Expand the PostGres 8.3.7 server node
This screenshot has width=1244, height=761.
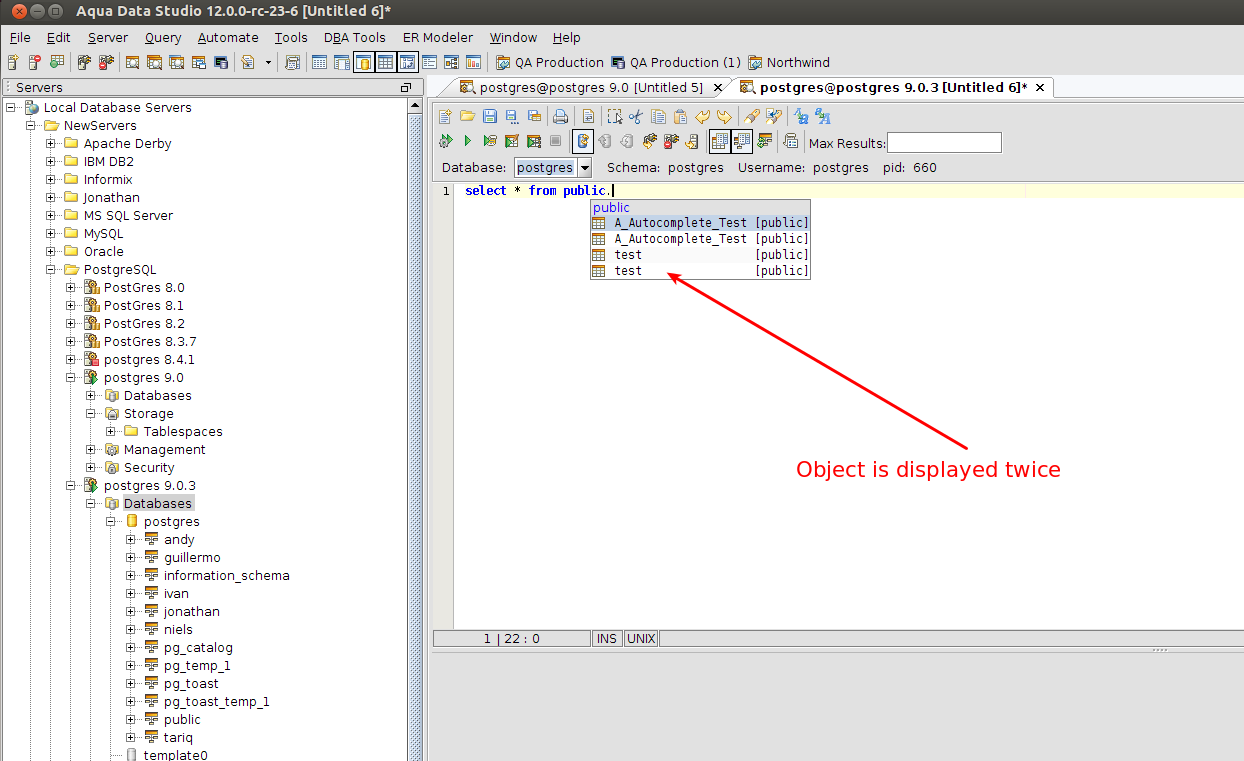[71, 341]
